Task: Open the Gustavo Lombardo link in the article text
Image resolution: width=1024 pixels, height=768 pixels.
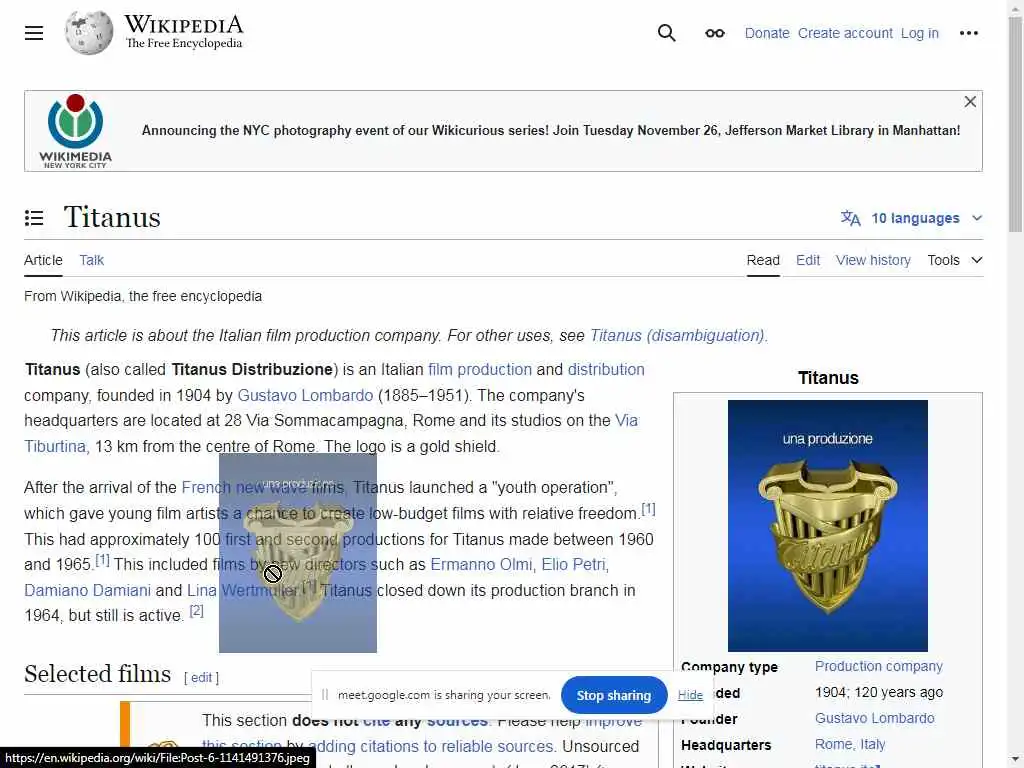Action: [x=305, y=396]
